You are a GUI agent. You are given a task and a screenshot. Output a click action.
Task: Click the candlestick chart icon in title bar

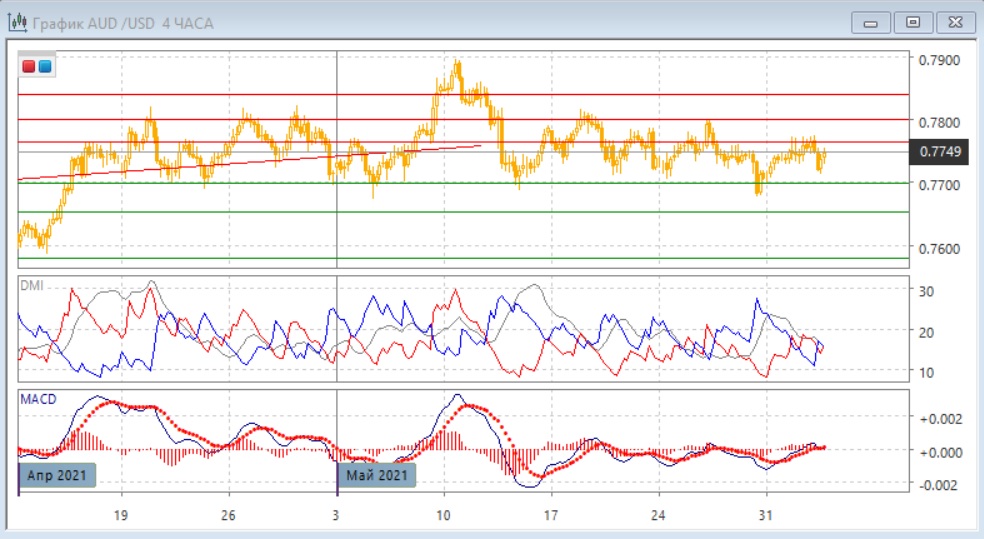(x=17, y=22)
